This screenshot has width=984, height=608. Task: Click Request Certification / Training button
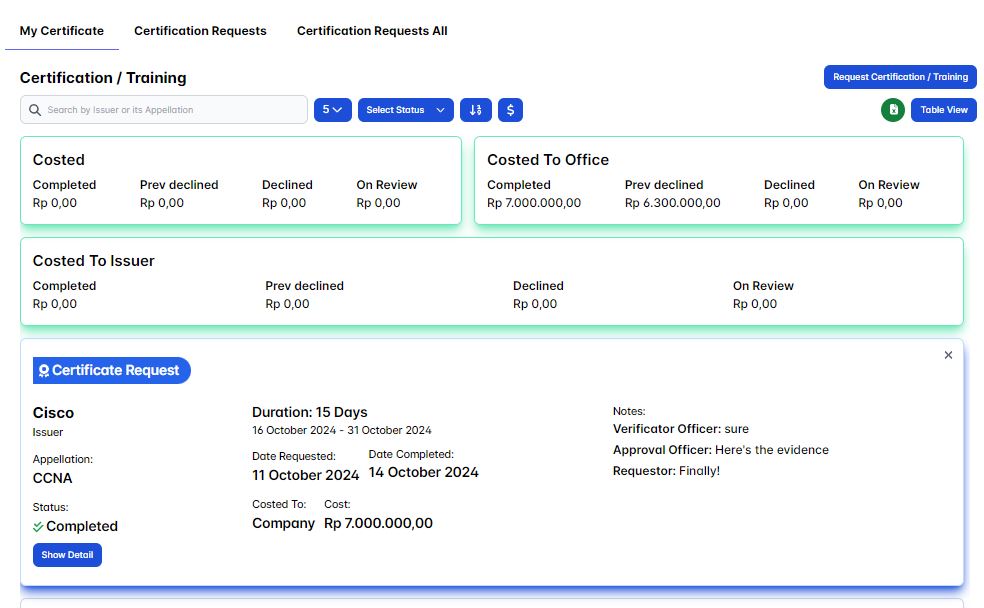(x=900, y=77)
